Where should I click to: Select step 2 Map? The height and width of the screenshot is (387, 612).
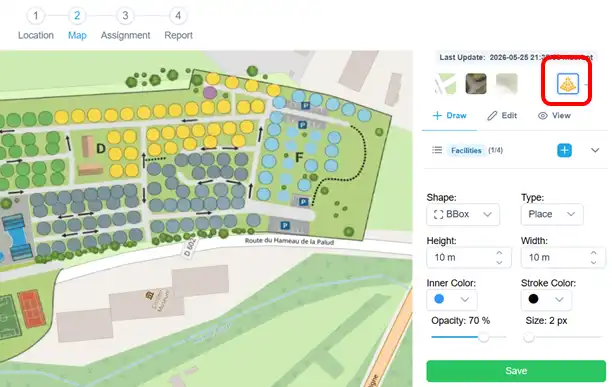click(77, 25)
